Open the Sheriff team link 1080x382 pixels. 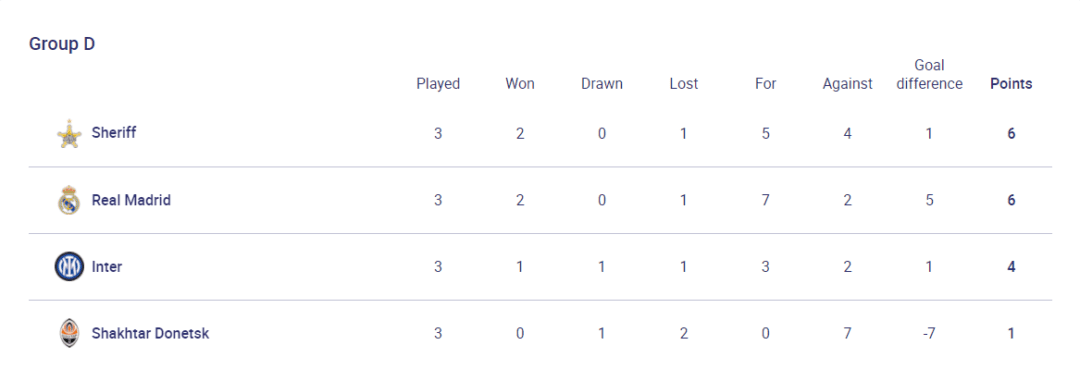114,133
